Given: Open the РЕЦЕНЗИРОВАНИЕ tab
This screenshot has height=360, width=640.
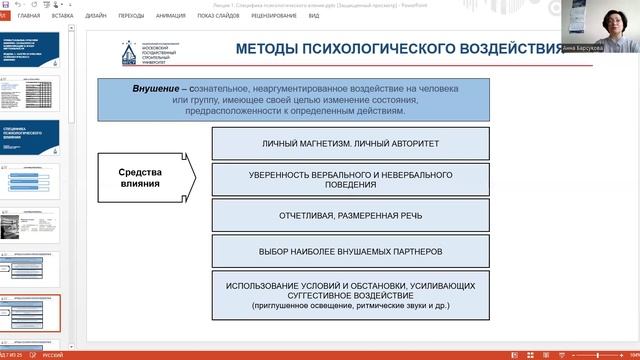Looking at the screenshot, I should [x=274, y=16].
